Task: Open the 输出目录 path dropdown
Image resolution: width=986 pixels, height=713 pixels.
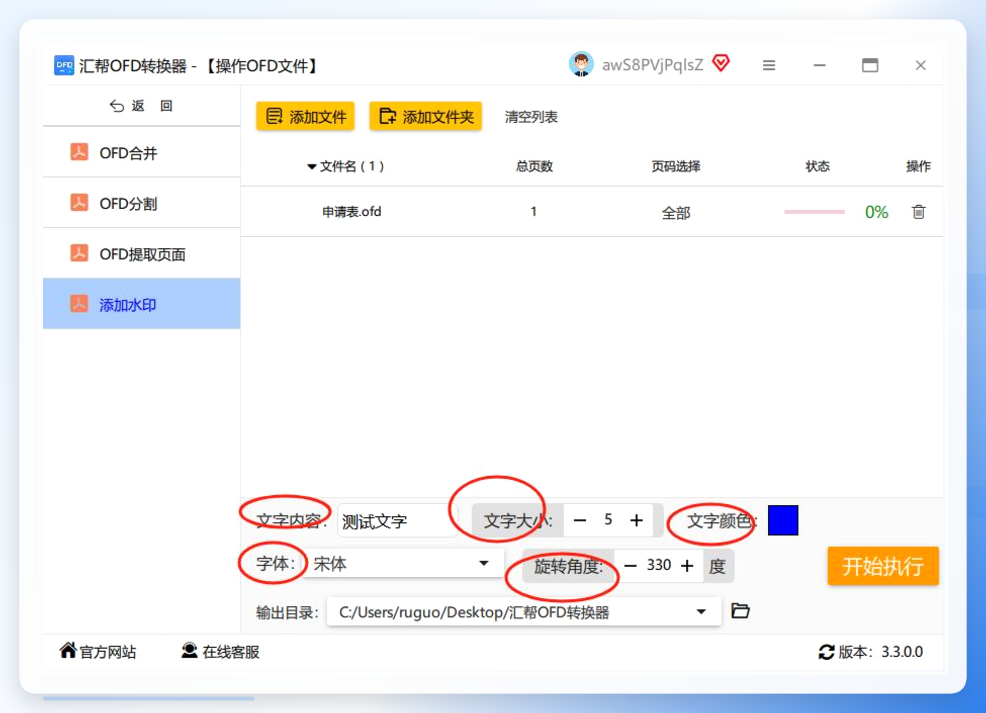Action: click(524, 612)
